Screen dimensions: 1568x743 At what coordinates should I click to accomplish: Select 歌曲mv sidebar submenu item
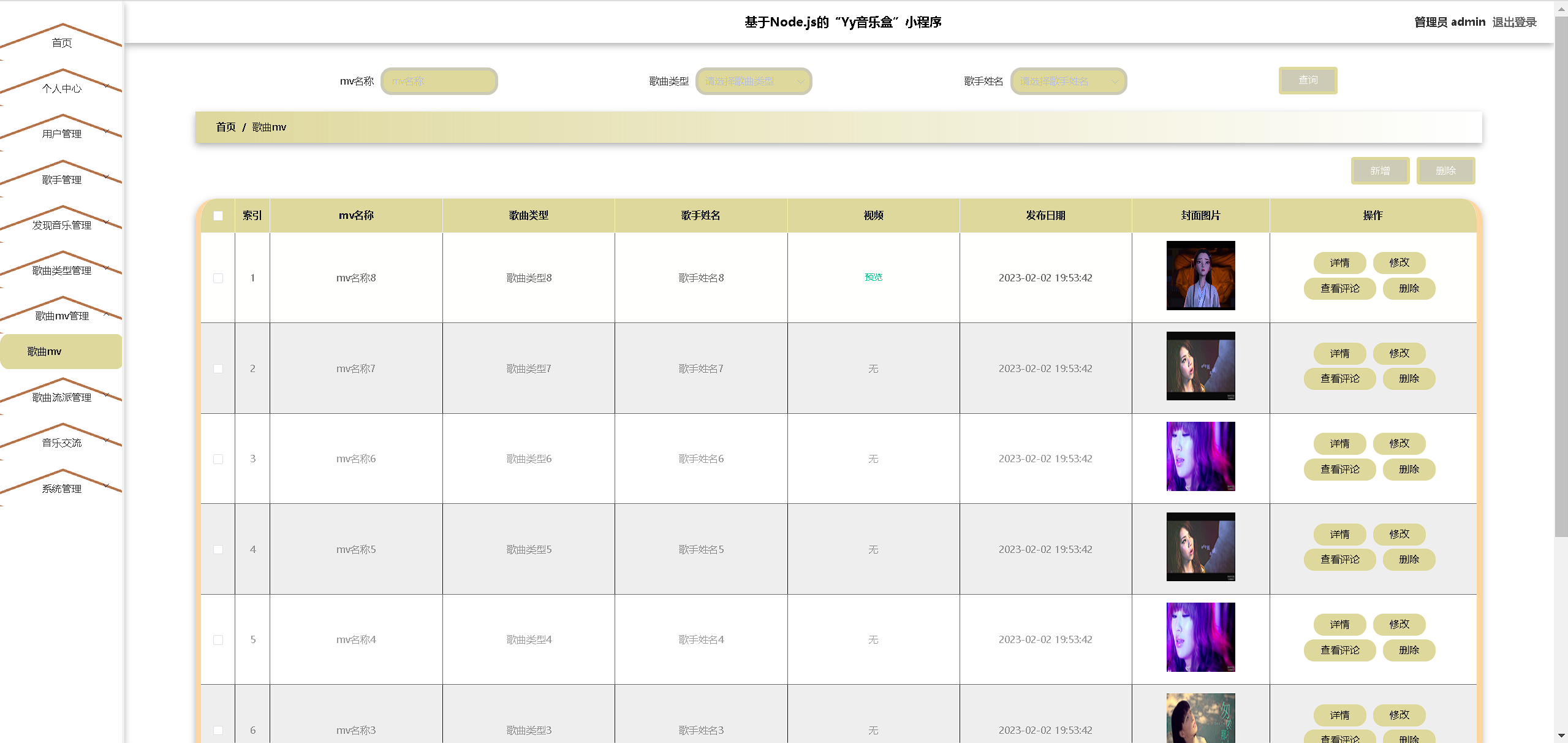[x=61, y=351]
